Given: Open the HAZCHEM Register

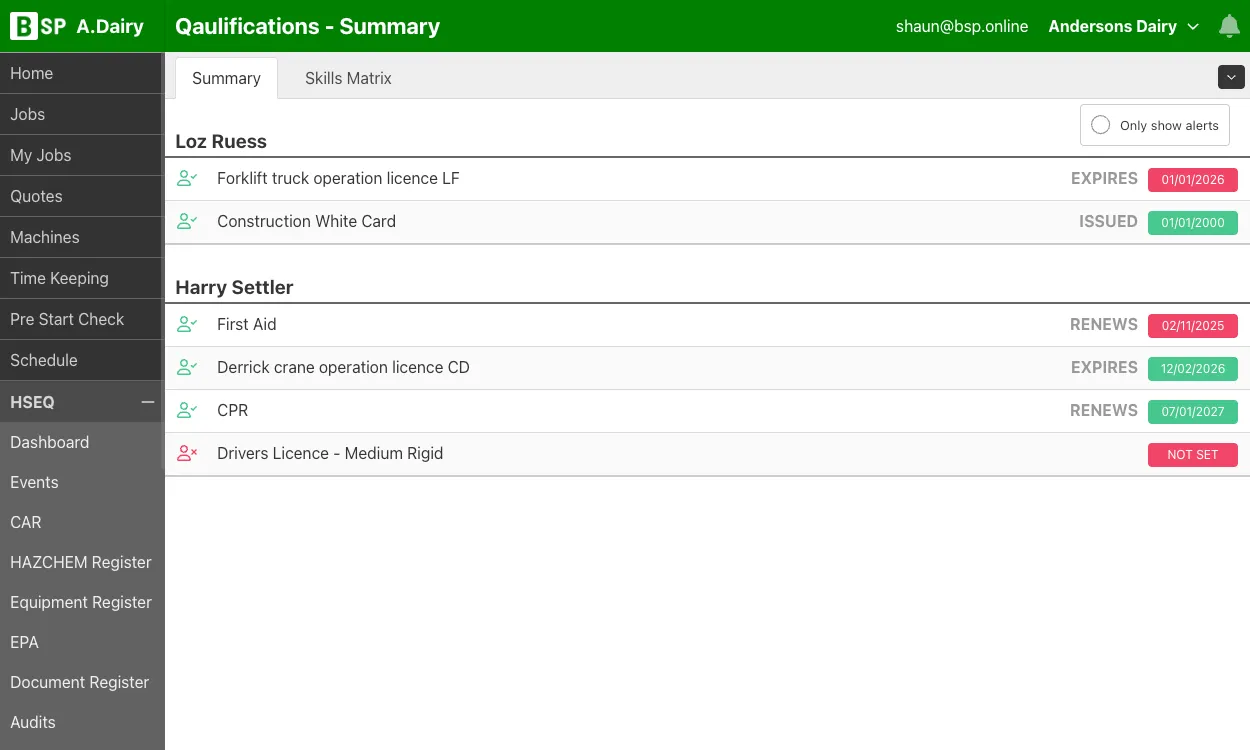Looking at the screenshot, I should coord(82,562).
